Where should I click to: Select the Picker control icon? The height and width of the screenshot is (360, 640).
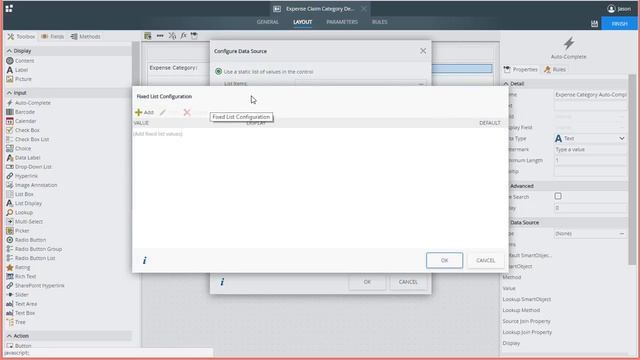pos(10,231)
